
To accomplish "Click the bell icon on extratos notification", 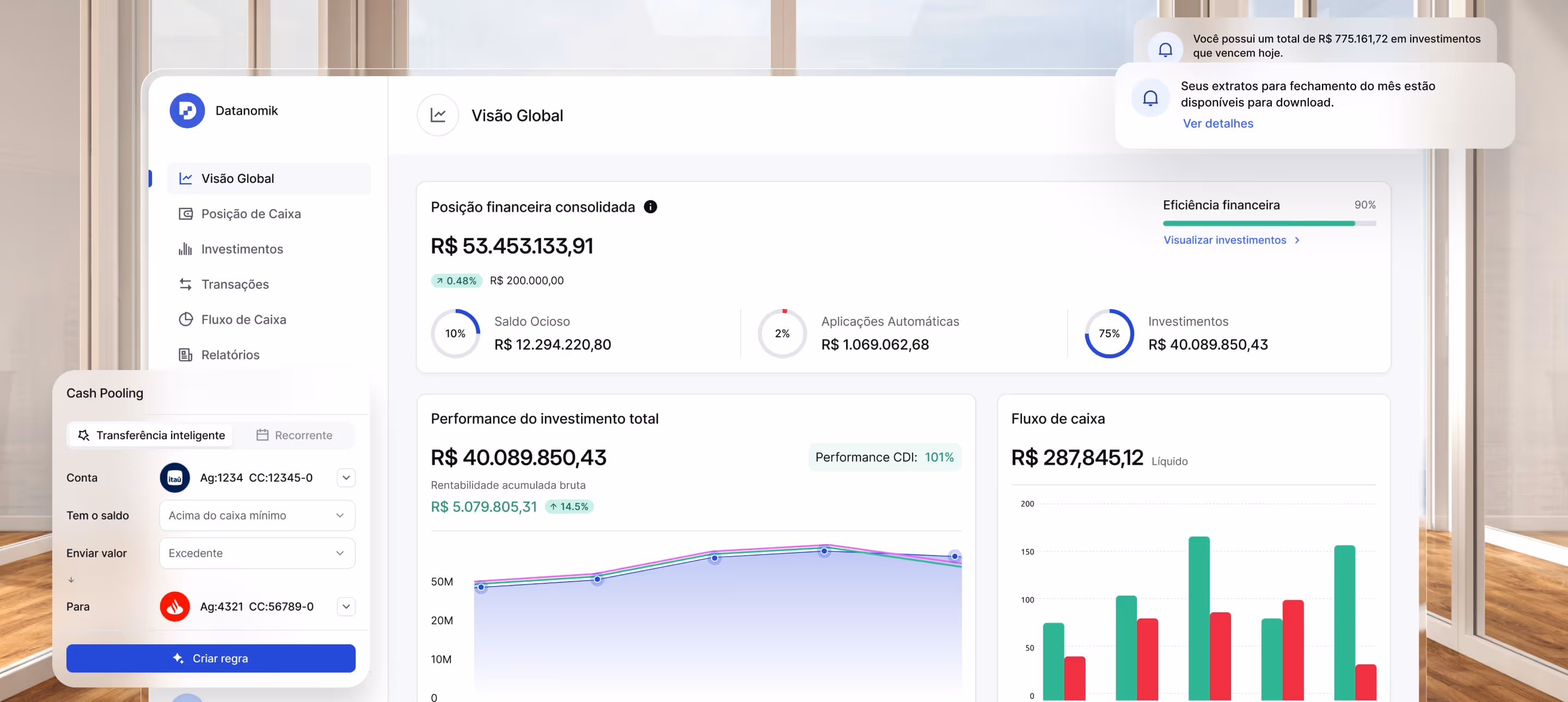I will (1149, 98).
